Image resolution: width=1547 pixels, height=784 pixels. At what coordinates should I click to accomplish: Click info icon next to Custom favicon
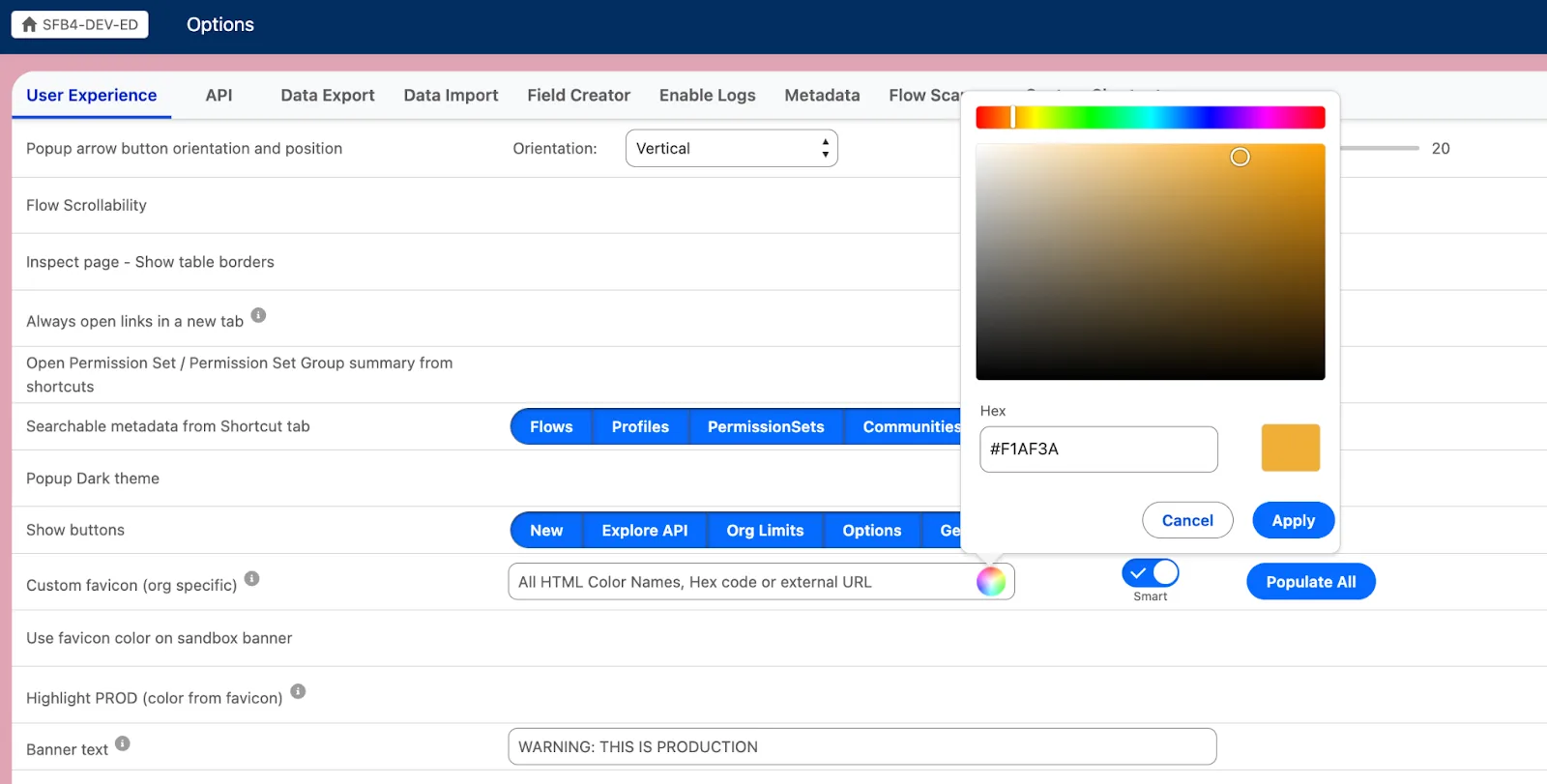[251, 579]
